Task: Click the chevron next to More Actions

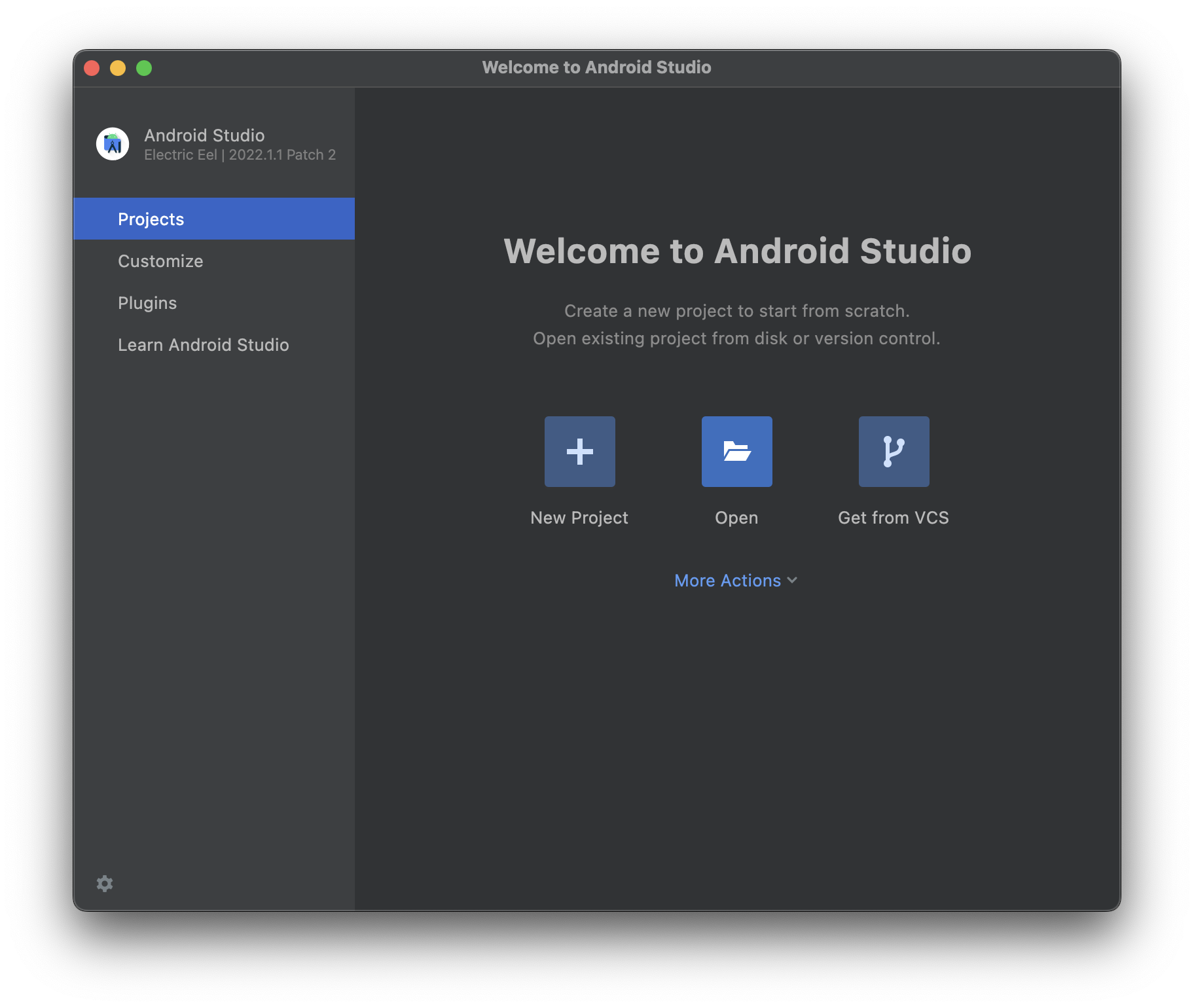Action: point(792,581)
